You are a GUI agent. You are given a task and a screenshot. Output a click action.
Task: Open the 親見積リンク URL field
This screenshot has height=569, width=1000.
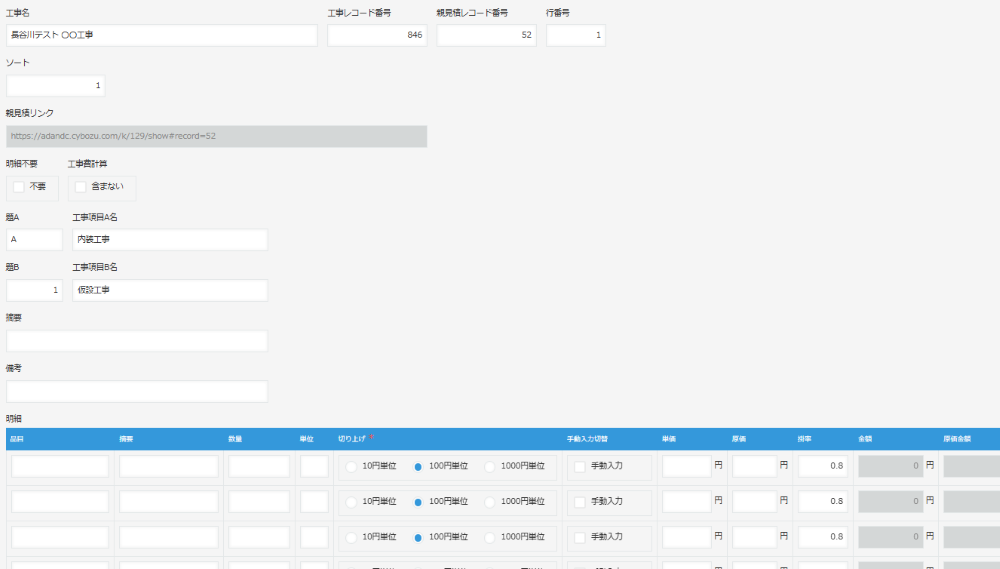(216, 136)
